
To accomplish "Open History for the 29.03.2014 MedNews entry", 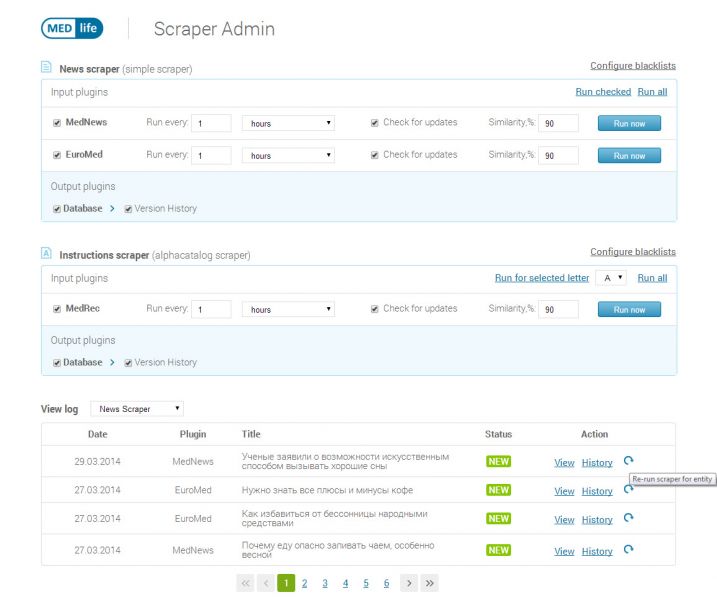I will [x=597, y=462].
